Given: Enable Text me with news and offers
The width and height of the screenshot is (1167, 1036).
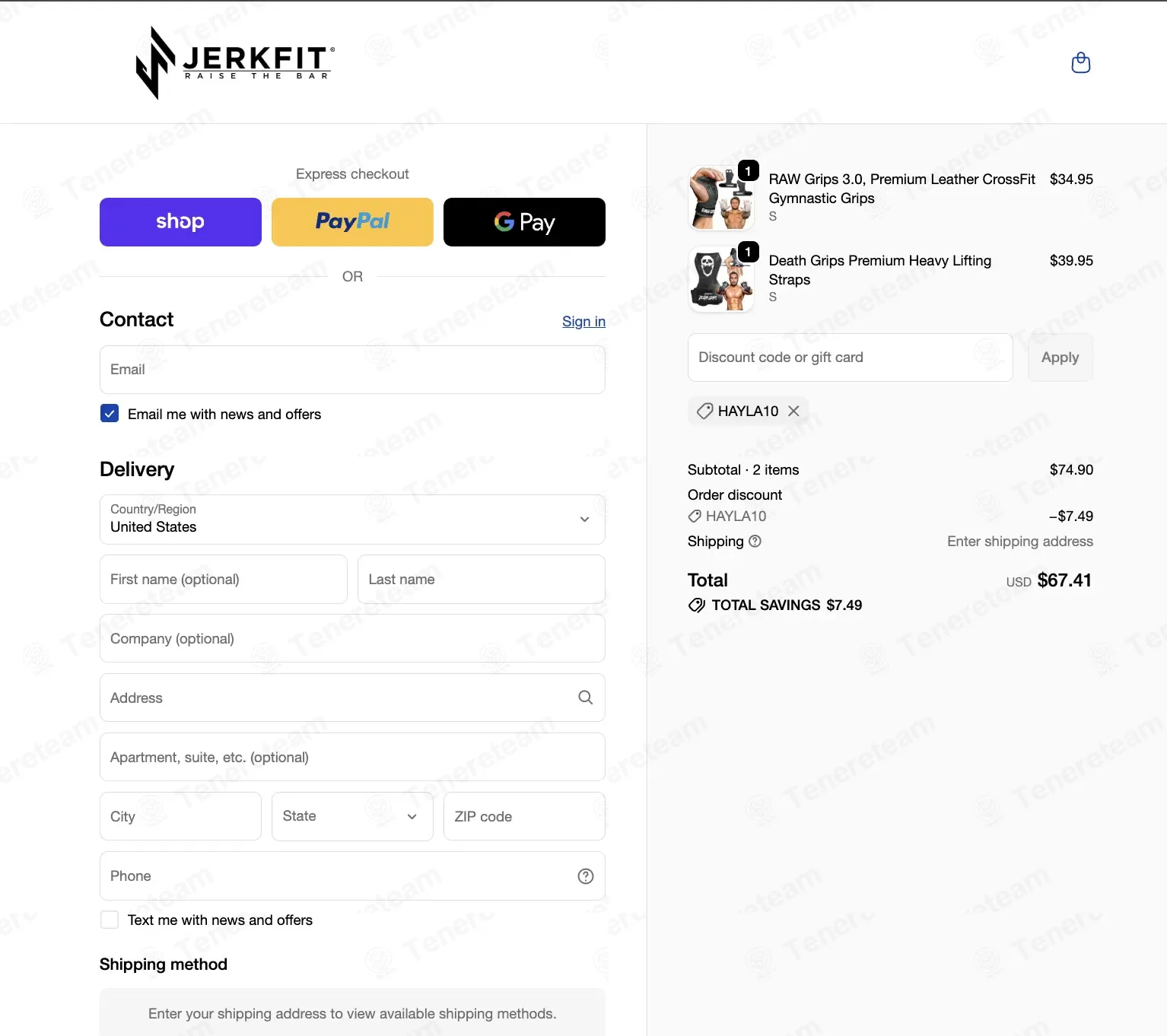Looking at the screenshot, I should coord(110,920).
